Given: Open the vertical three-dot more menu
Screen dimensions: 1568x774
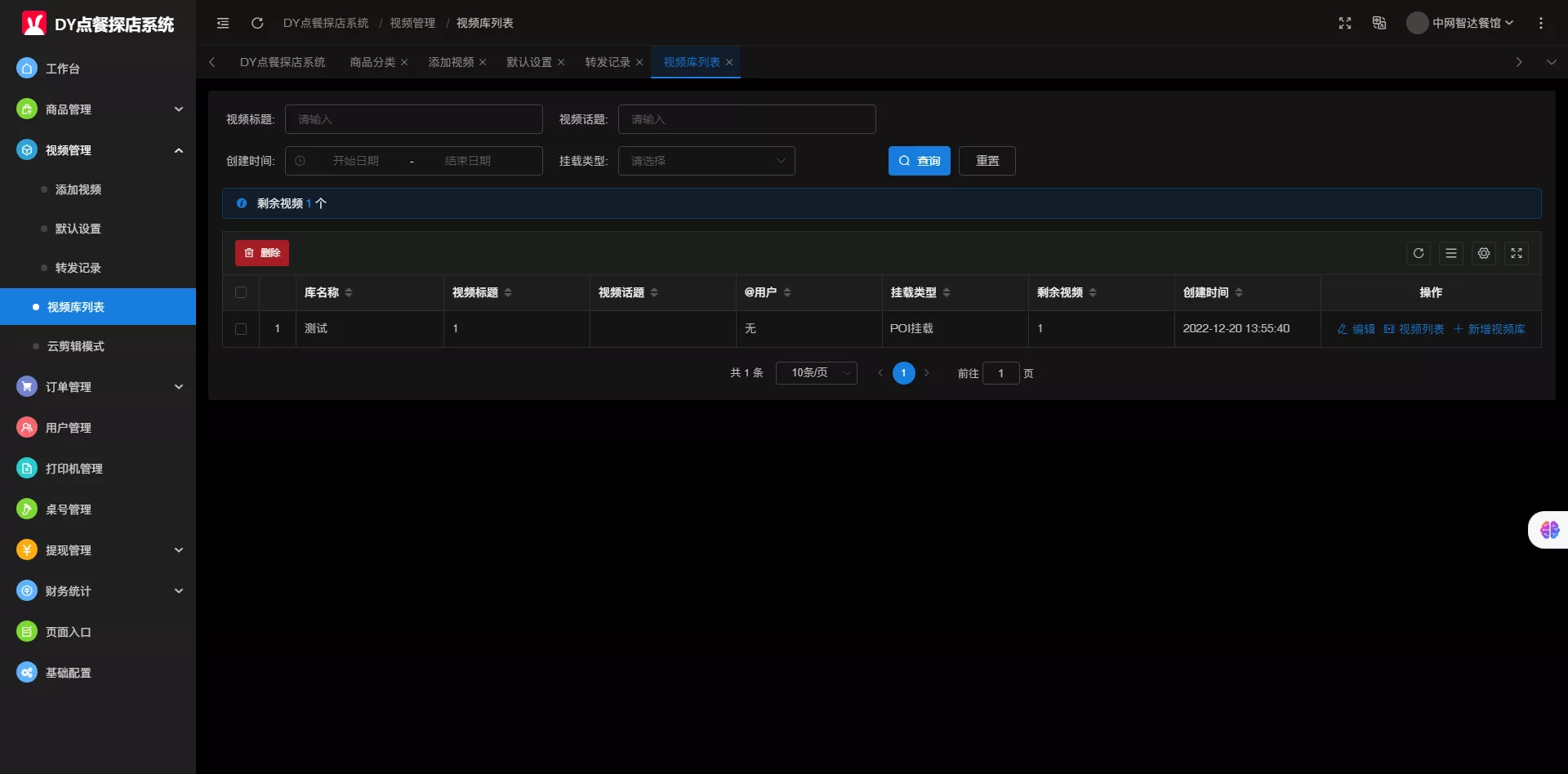Looking at the screenshot, I should [x=1541, y=23].
